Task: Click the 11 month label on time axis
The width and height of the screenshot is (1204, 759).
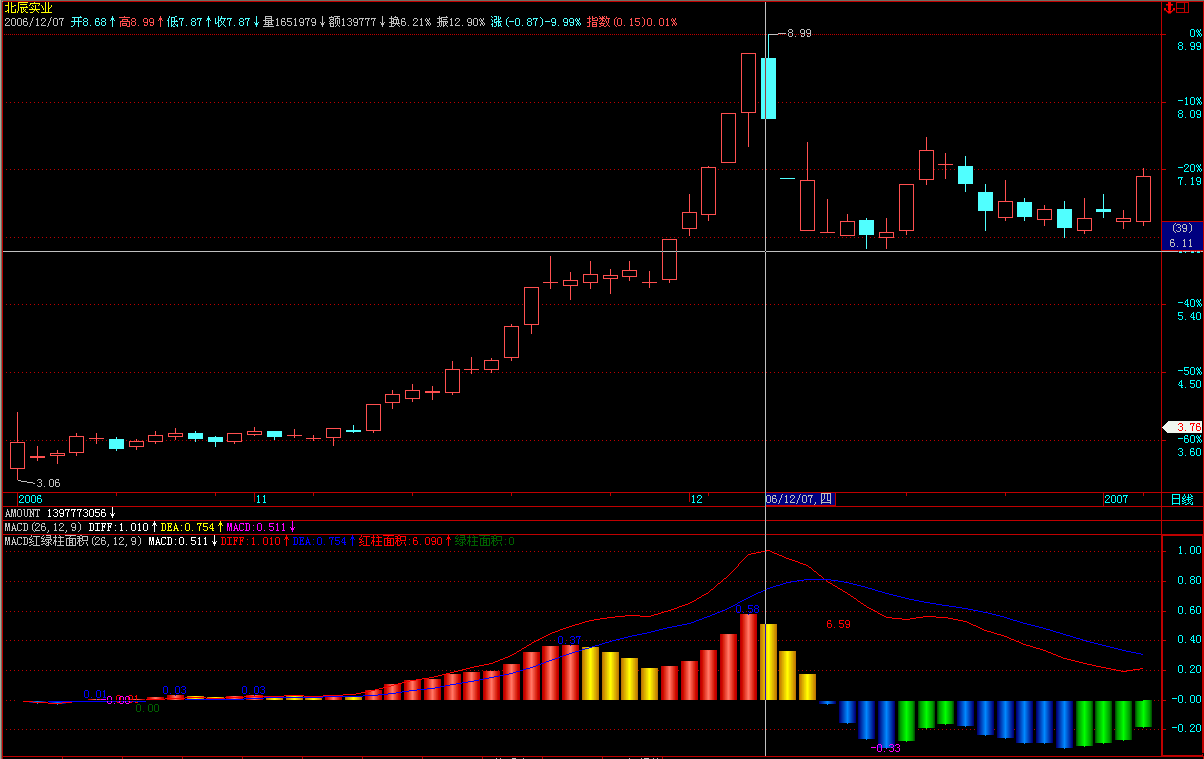Action: 261,499
